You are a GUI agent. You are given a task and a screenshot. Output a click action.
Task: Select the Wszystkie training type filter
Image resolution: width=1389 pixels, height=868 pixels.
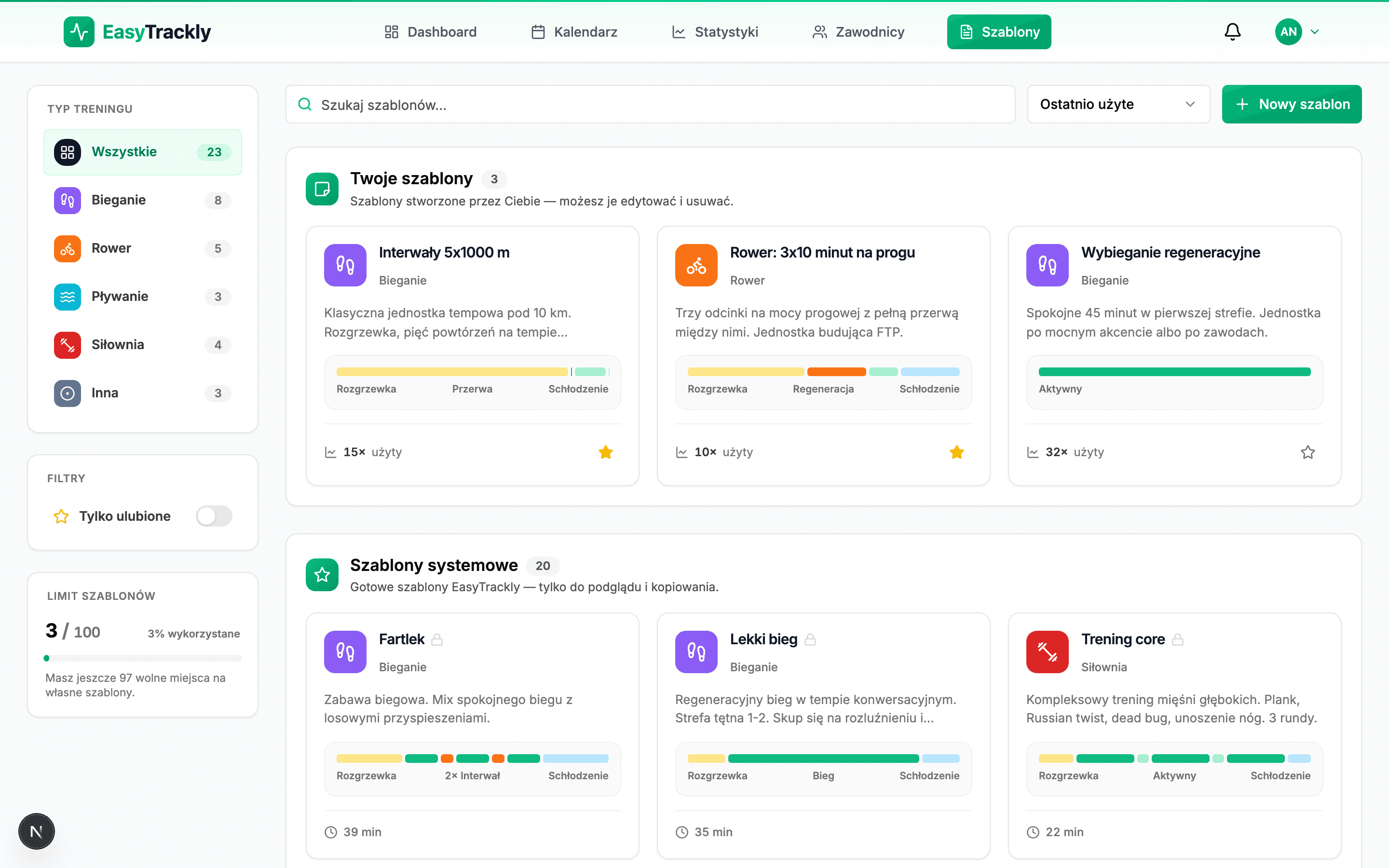[x=142, y=152]
